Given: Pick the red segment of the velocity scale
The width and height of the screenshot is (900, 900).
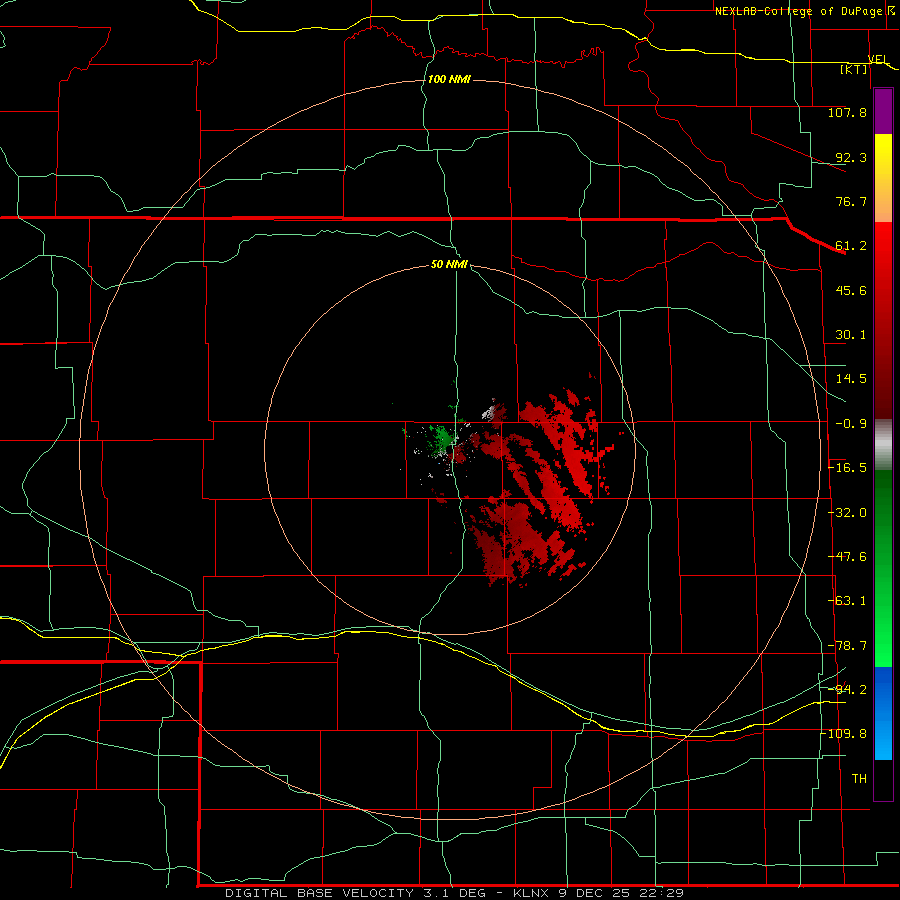Looking at the screenshot, I should 883,320.
